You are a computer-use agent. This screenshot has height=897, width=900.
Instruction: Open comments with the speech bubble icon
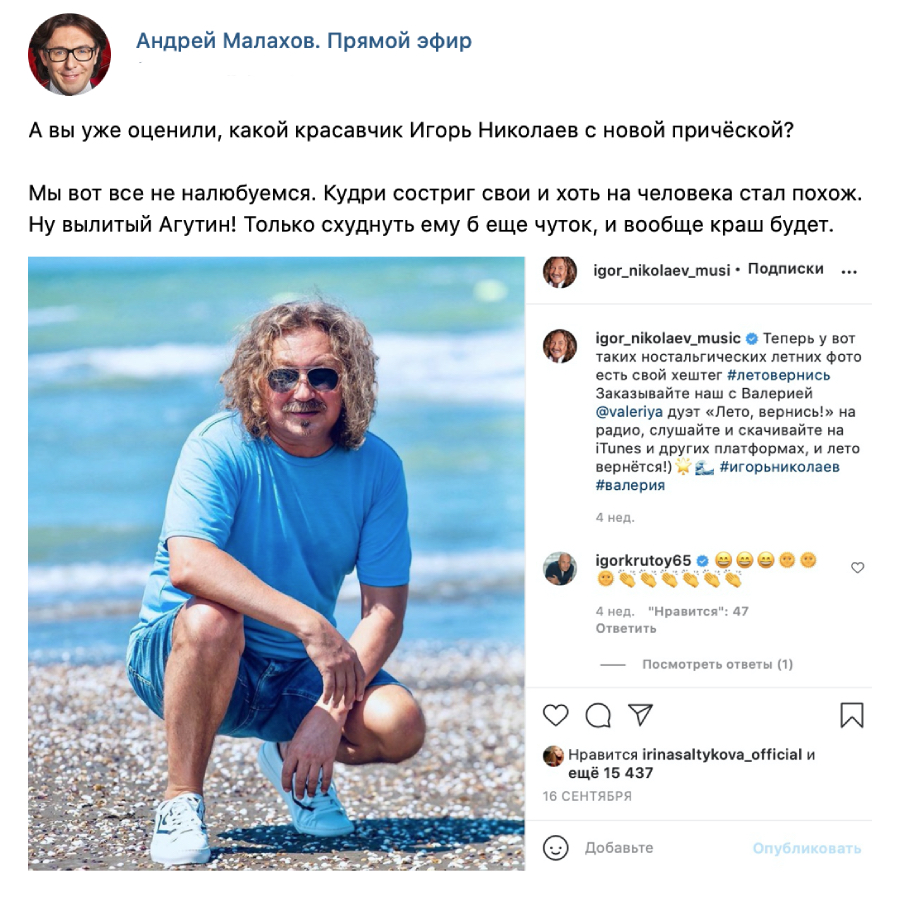[x=598, y=715]
